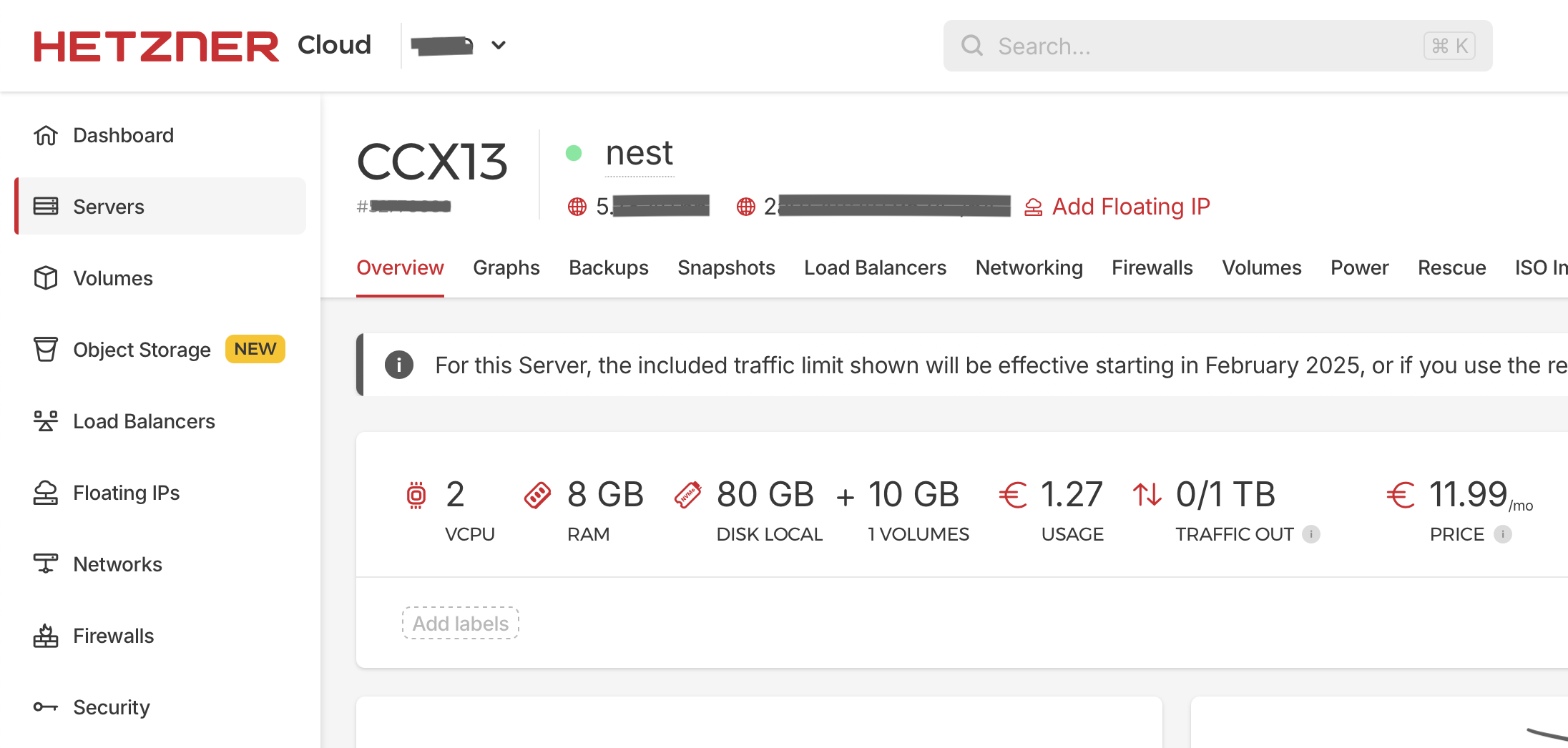Click the Load Balancers sidebar icon
1568x748 pixels.
[x=46, y=421]
